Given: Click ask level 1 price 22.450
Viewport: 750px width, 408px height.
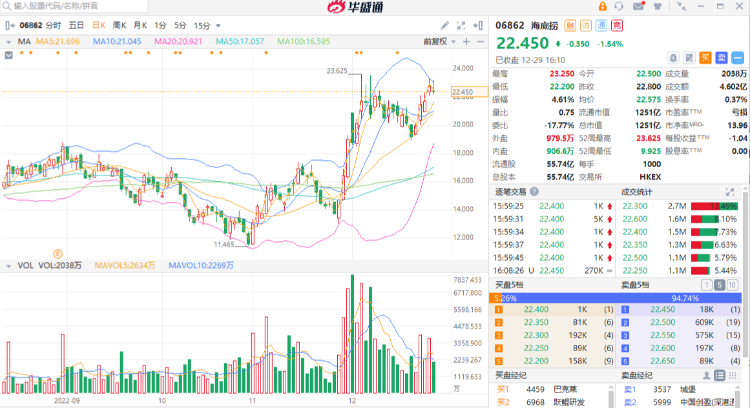Looking at the screenshot, I should pos(662,309).
